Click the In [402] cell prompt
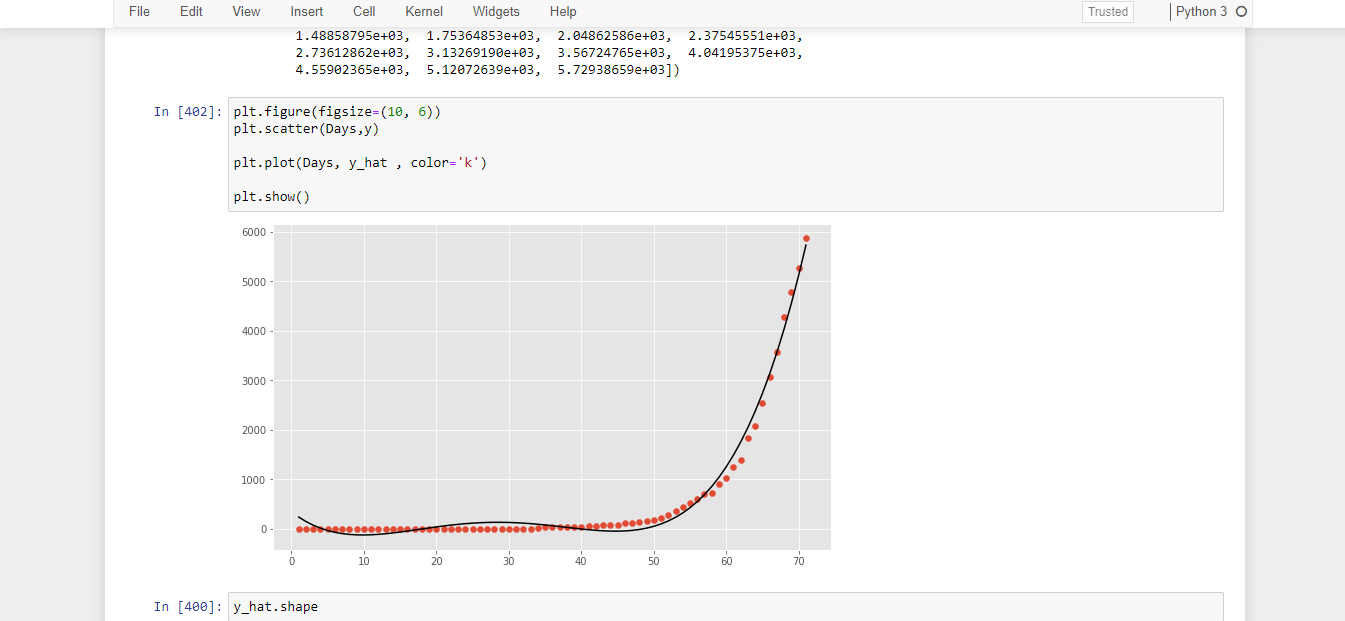This screenshot has height=621, width=1345. (189, 112)
